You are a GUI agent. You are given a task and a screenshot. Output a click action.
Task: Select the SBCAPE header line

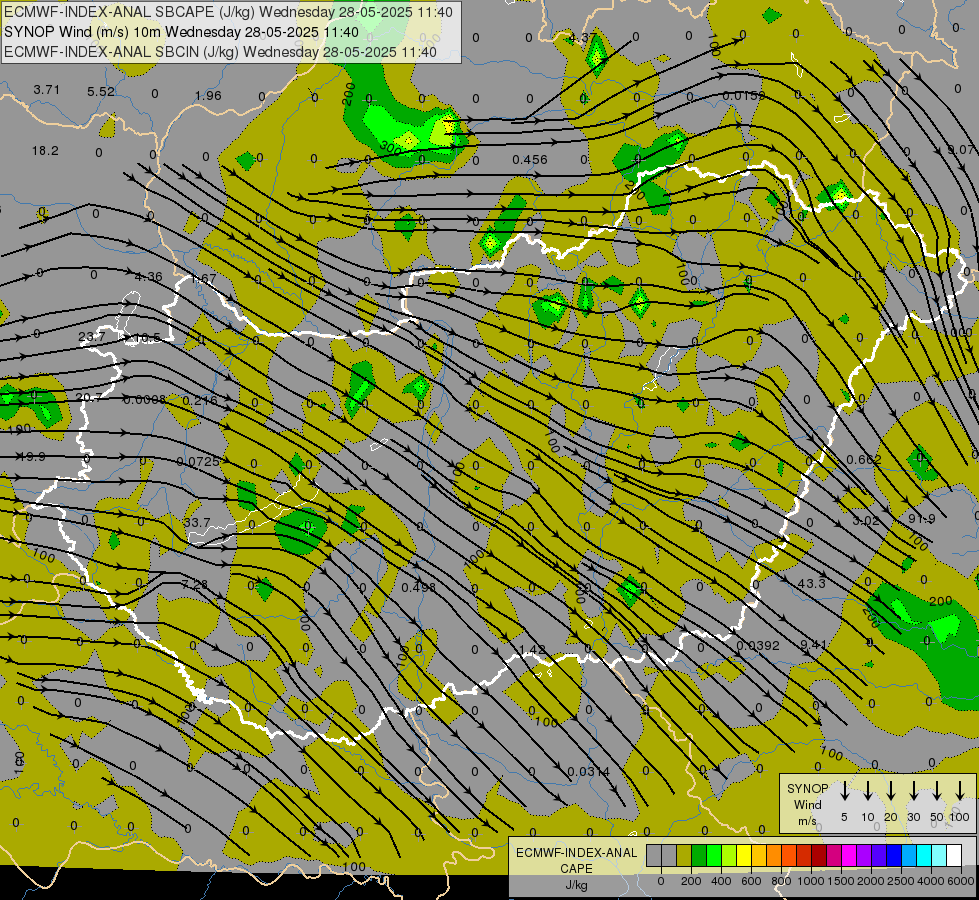pos(229,12)
